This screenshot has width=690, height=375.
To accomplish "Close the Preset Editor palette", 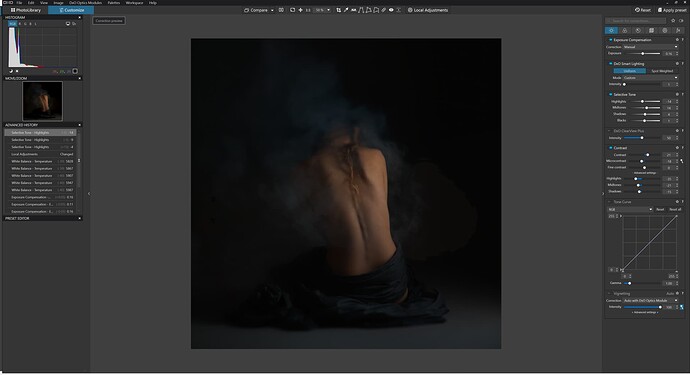I will tap(80, 218).
